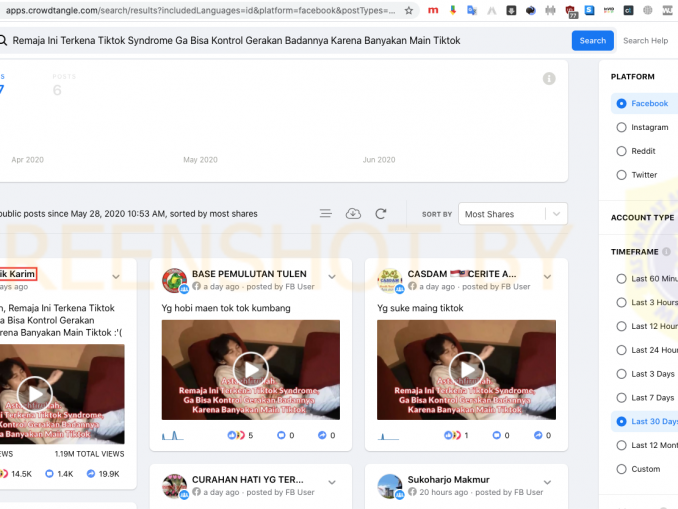View reactions on the CASDAM CERITE post

(x=456, y=435)
